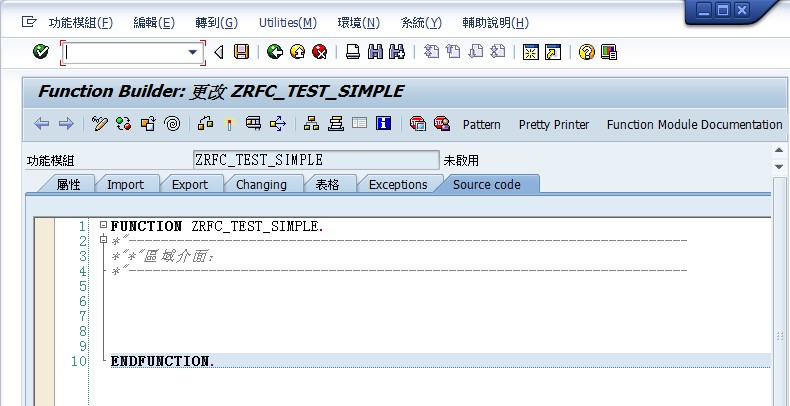Click the Set/Delete Session Breakpoint icon
790x406 pixels.
[418, 123]
